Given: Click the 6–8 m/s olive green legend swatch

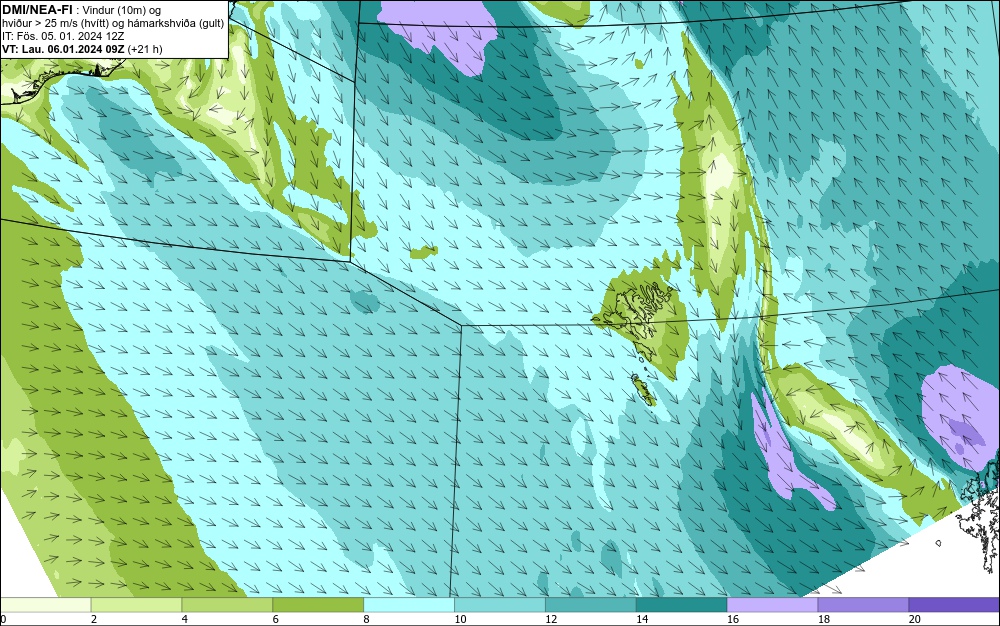Looking at the screenshot, I should click(318, 604).
